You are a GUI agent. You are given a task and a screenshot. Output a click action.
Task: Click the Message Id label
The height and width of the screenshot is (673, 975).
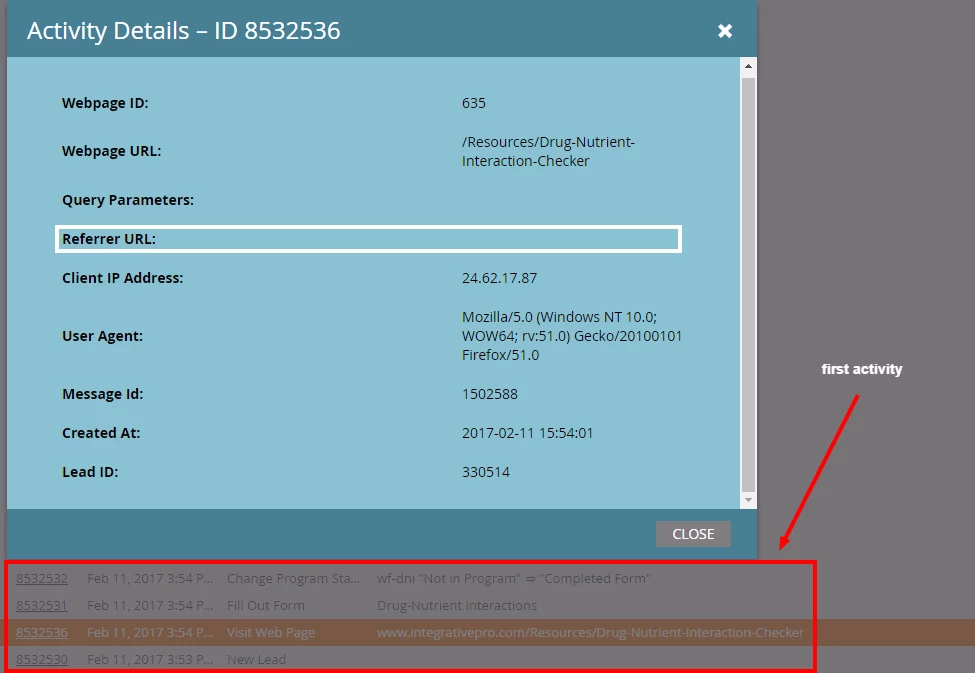point(103,394)
